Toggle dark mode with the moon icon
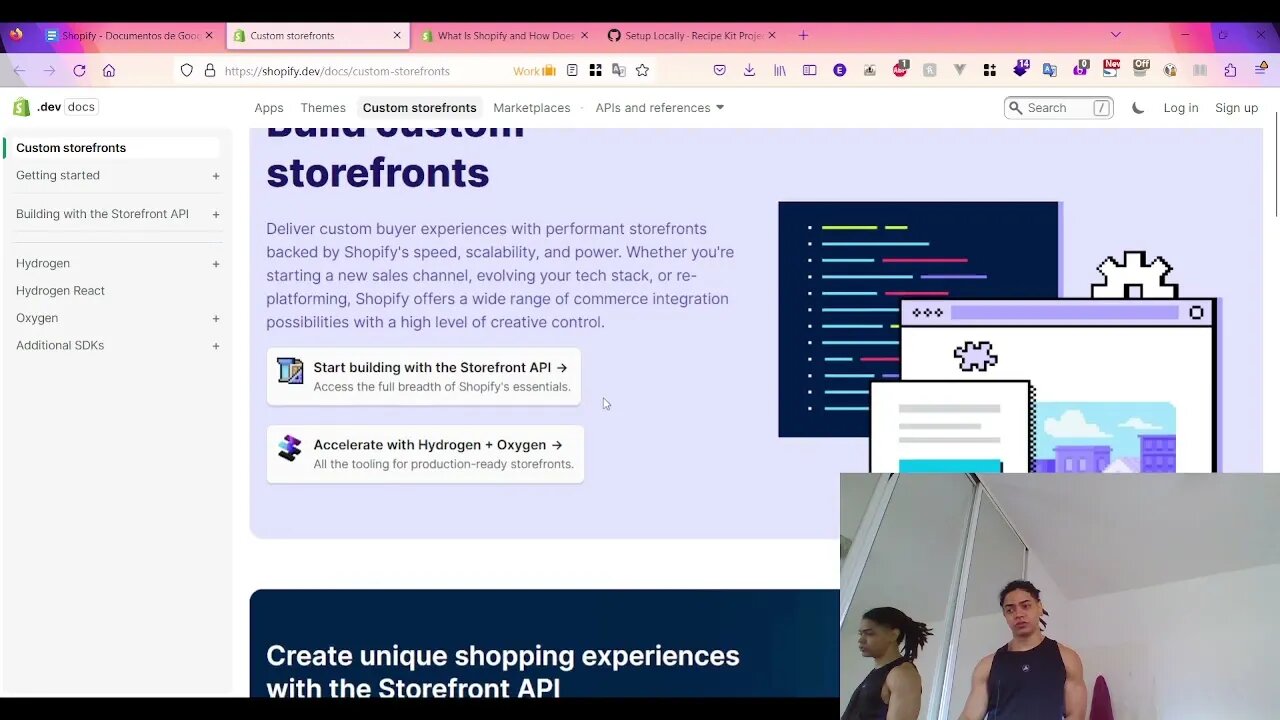Screen dimensions: 1280x720 (x=1138, y=108)
